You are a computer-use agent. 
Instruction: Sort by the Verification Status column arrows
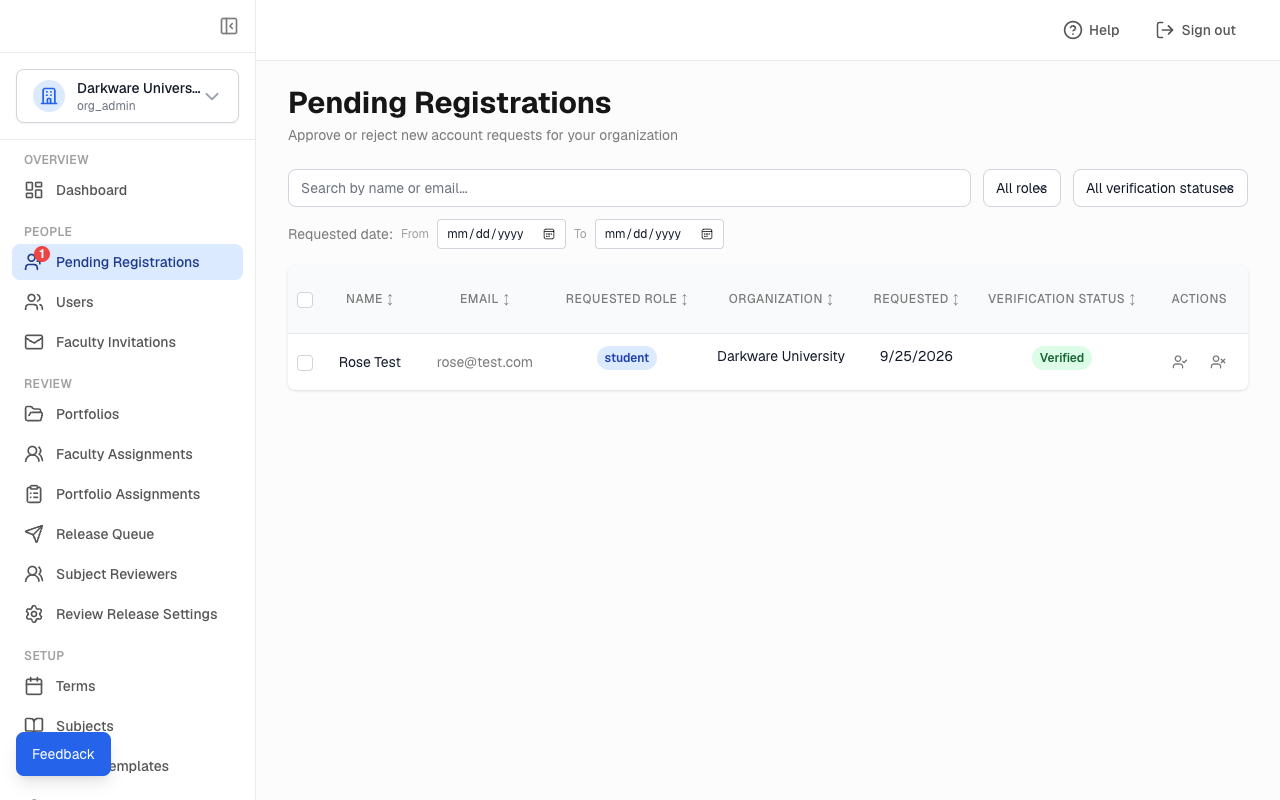1132,300
